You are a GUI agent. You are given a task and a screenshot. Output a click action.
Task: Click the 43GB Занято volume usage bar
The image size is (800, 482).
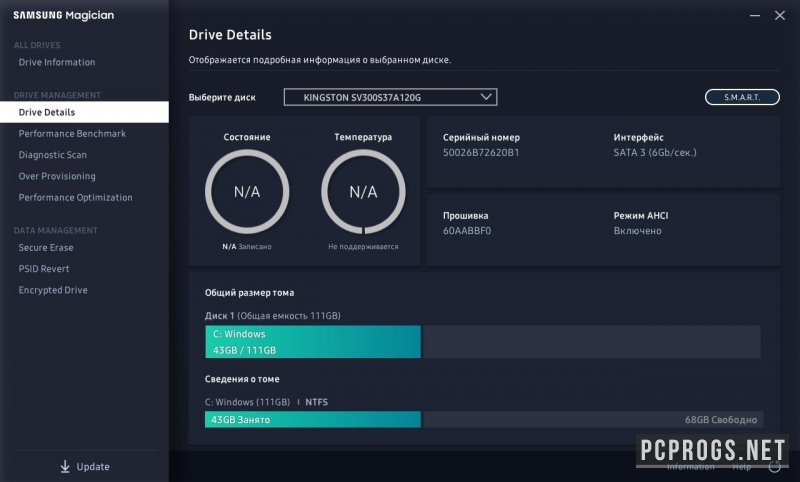tap(312, 420)
